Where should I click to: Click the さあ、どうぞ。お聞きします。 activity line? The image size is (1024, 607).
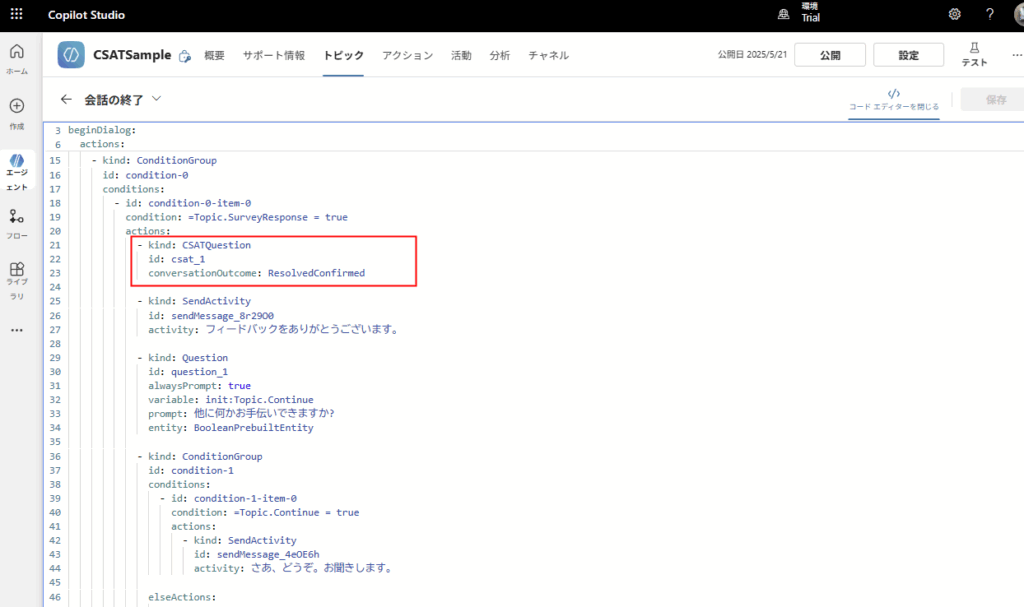point(294,568)
